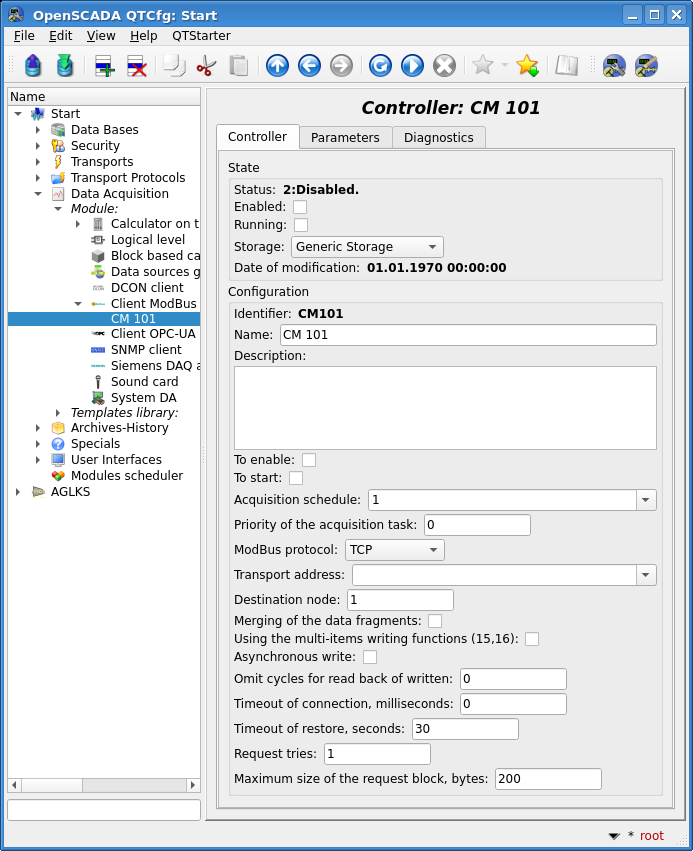Click the yellow star add-favorite icon

tap(527, 66)
